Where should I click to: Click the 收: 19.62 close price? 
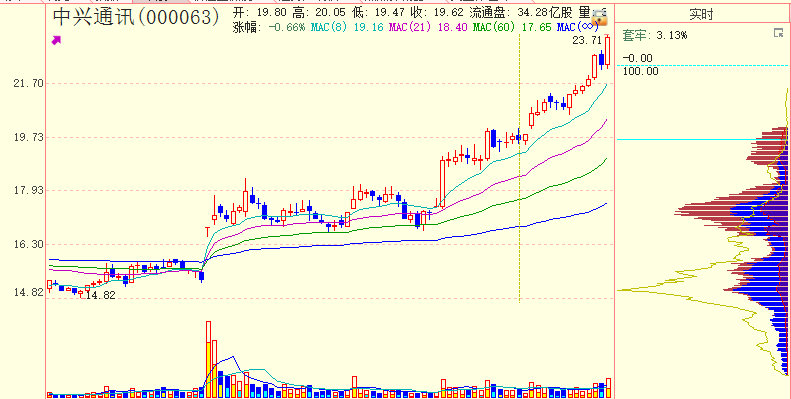tap(436, 12)
